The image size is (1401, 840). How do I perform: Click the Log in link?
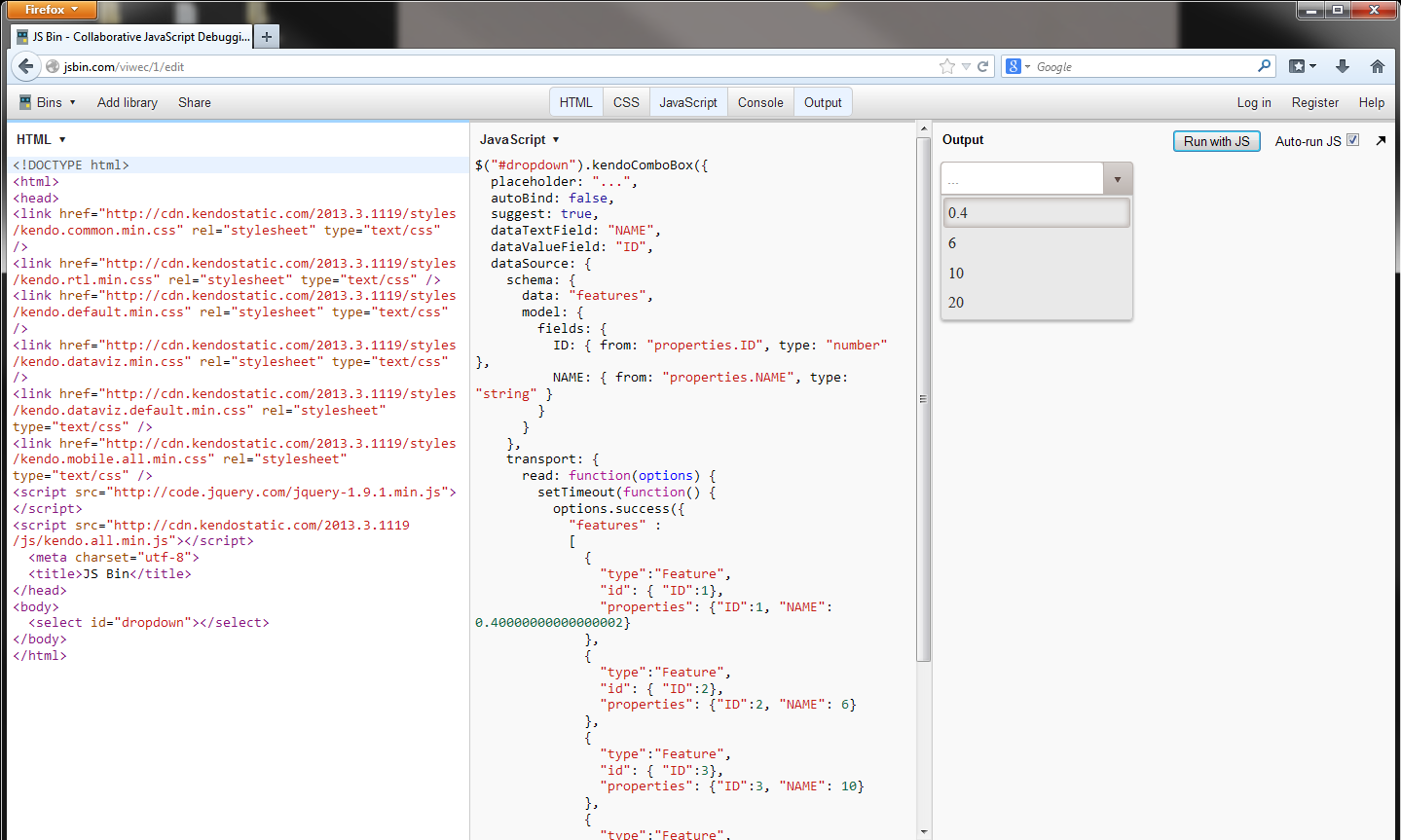(1254, 102)
